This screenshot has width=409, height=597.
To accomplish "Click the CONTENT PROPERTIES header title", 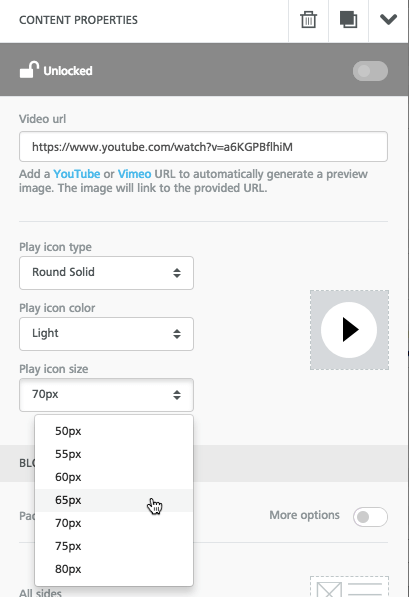I will pyautogui.click(x=78, y=20).
